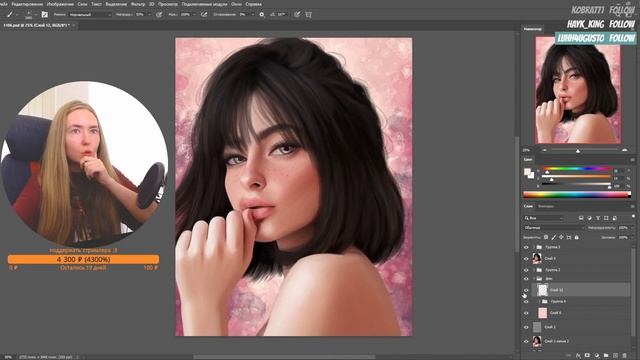Zoom out with Navigator small mountains icon

tap(544, 150)
